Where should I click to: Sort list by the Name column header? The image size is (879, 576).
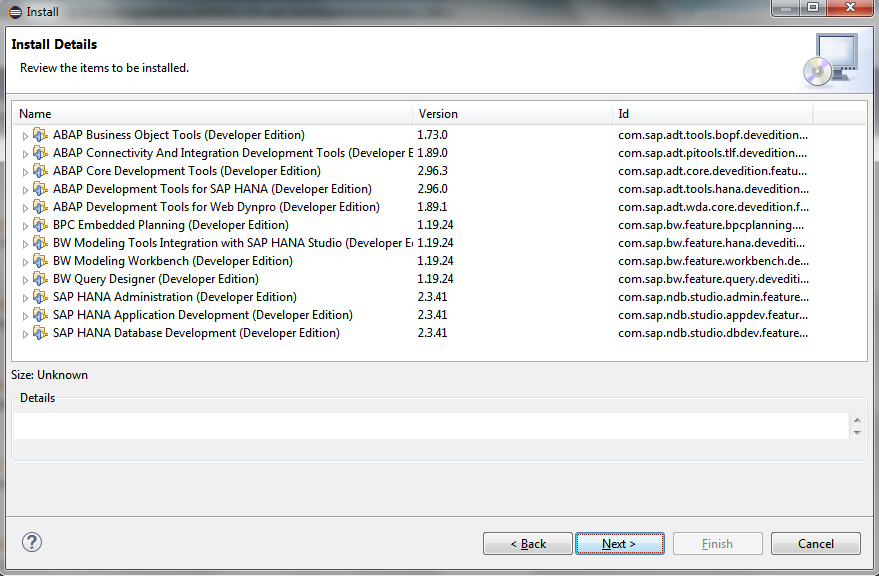(213, 114)
